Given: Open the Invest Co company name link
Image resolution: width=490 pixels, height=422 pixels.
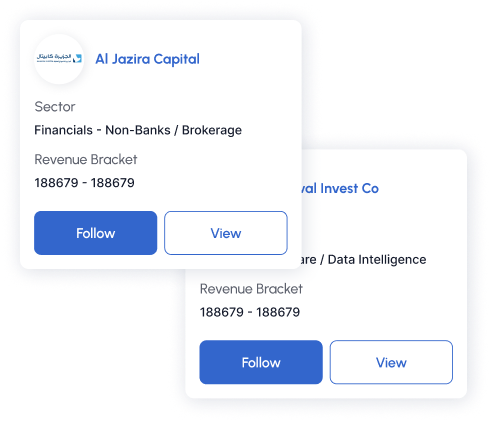Looking at the screenshot, I should (340, 188).
